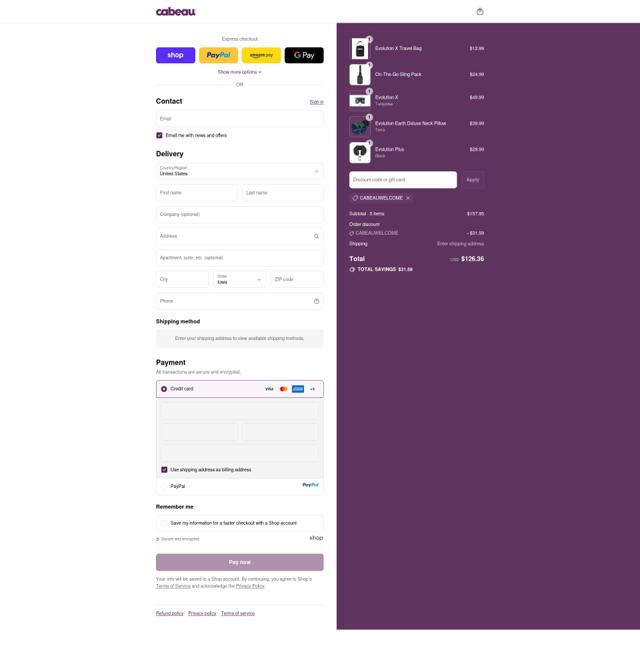Expand Show more options for express checkout
640x656 pixels.
[239, 72]
